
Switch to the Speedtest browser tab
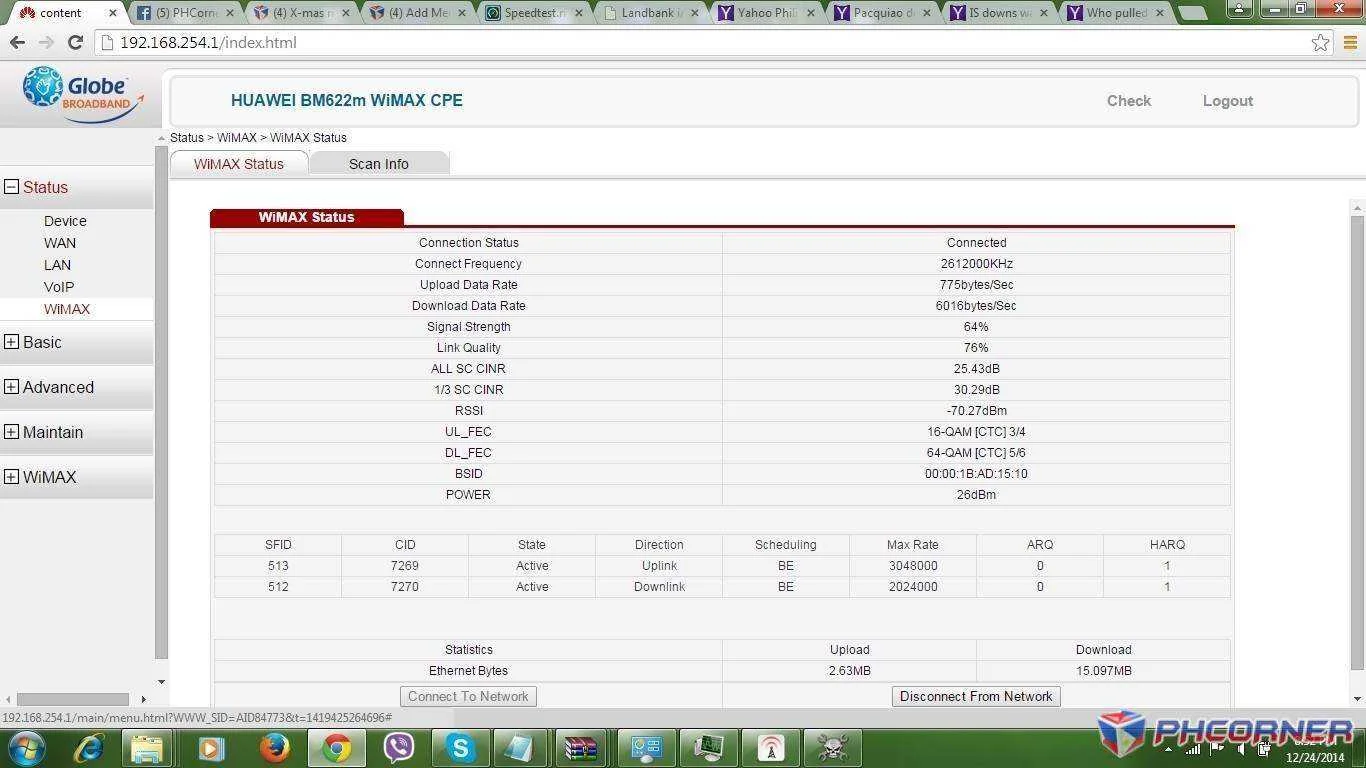tap(536, 13)
